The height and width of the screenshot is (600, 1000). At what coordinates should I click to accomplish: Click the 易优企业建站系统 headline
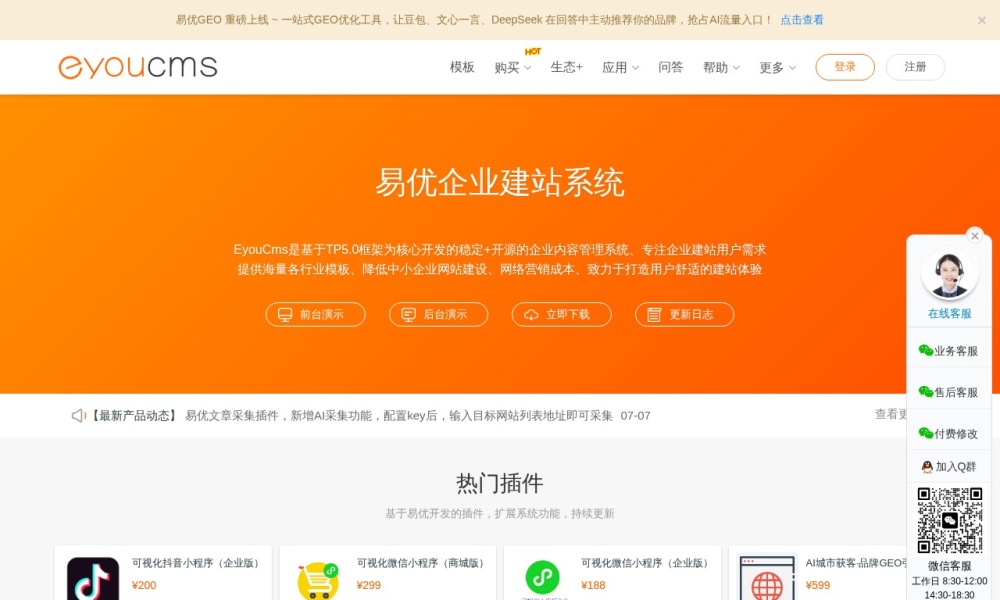tap(499, 183)
